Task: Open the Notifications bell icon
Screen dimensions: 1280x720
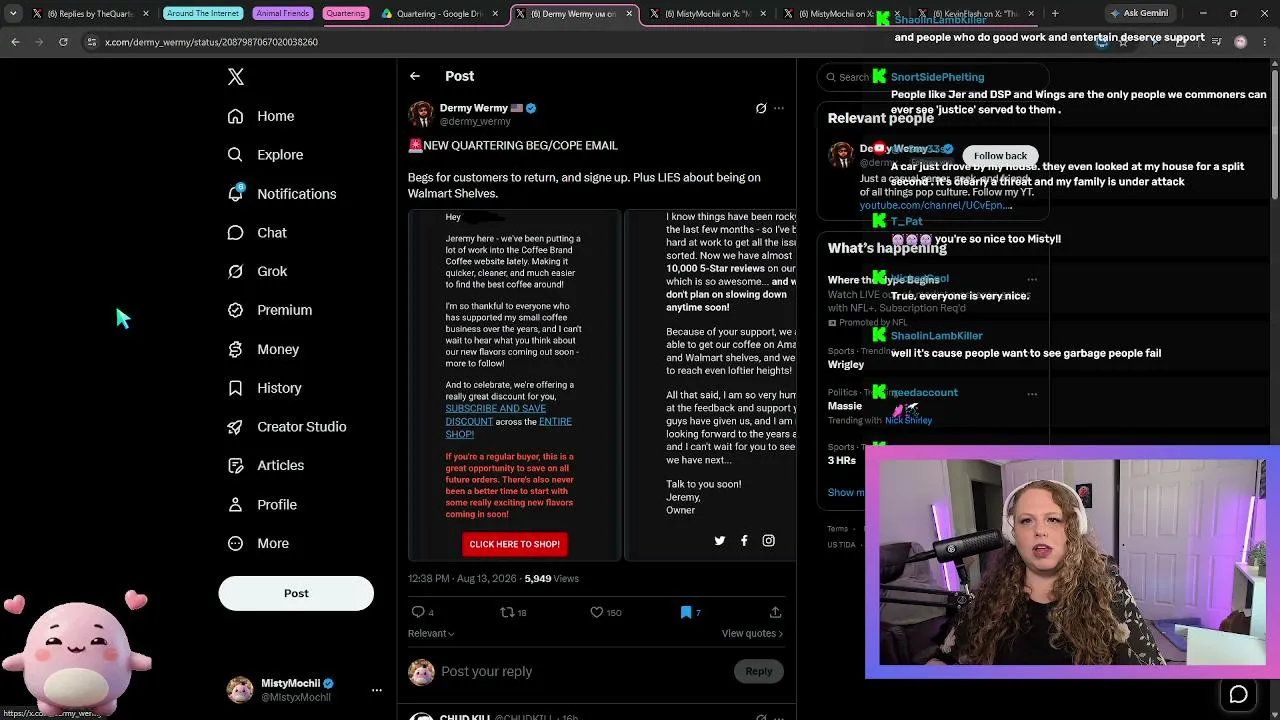Action: coord(235,193)
